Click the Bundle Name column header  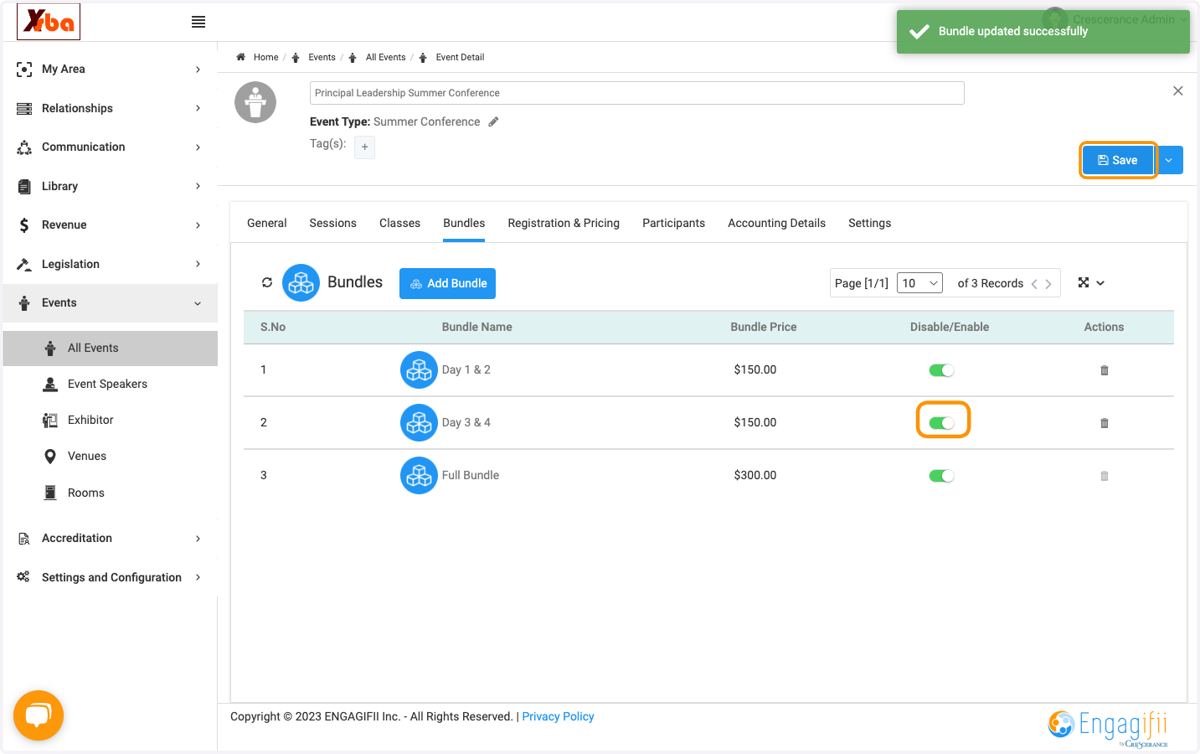[x=477, y=327]
